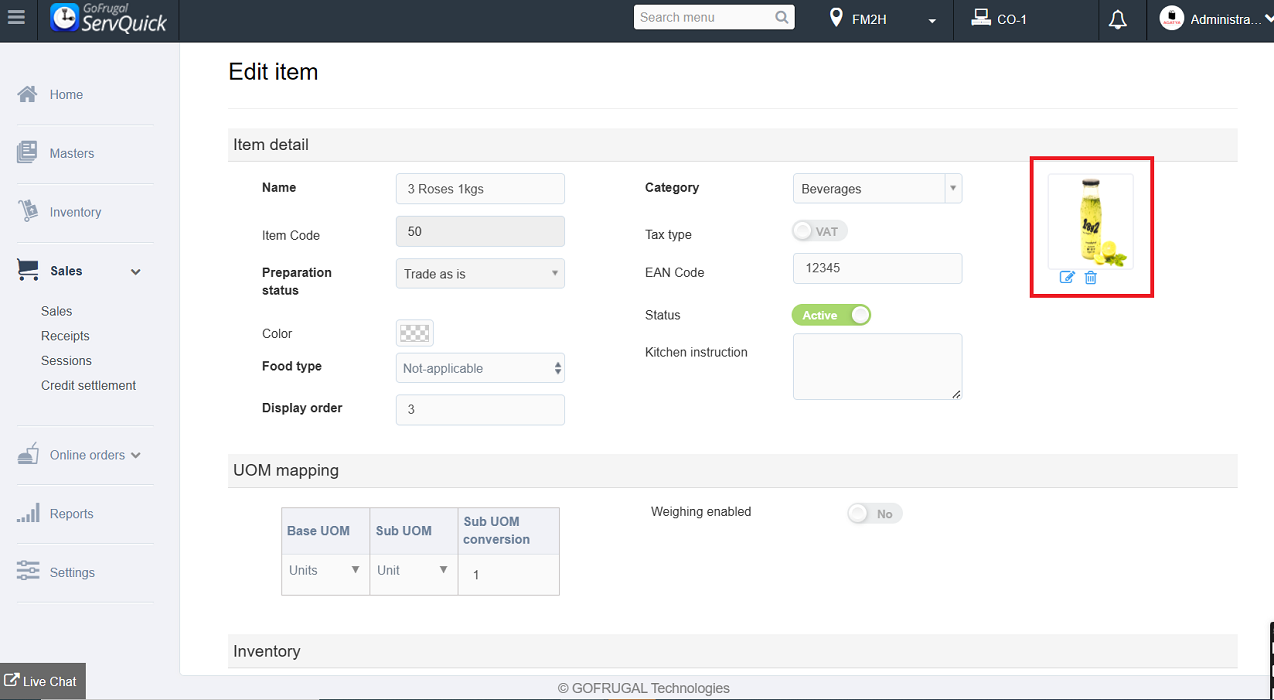Open the Live Chat button
This screenshot has height=700, width=1274.
(x=41, y=681)
